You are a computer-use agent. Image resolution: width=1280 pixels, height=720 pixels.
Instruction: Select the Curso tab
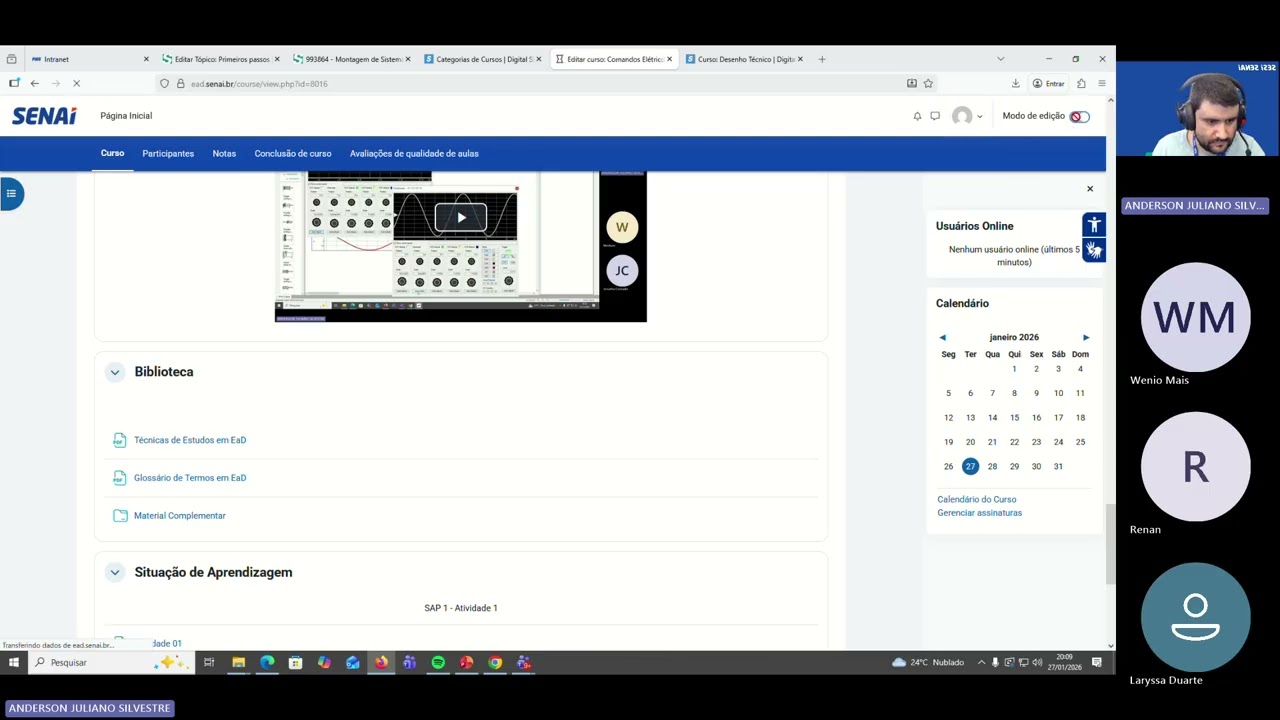click(x=112, y=153)
